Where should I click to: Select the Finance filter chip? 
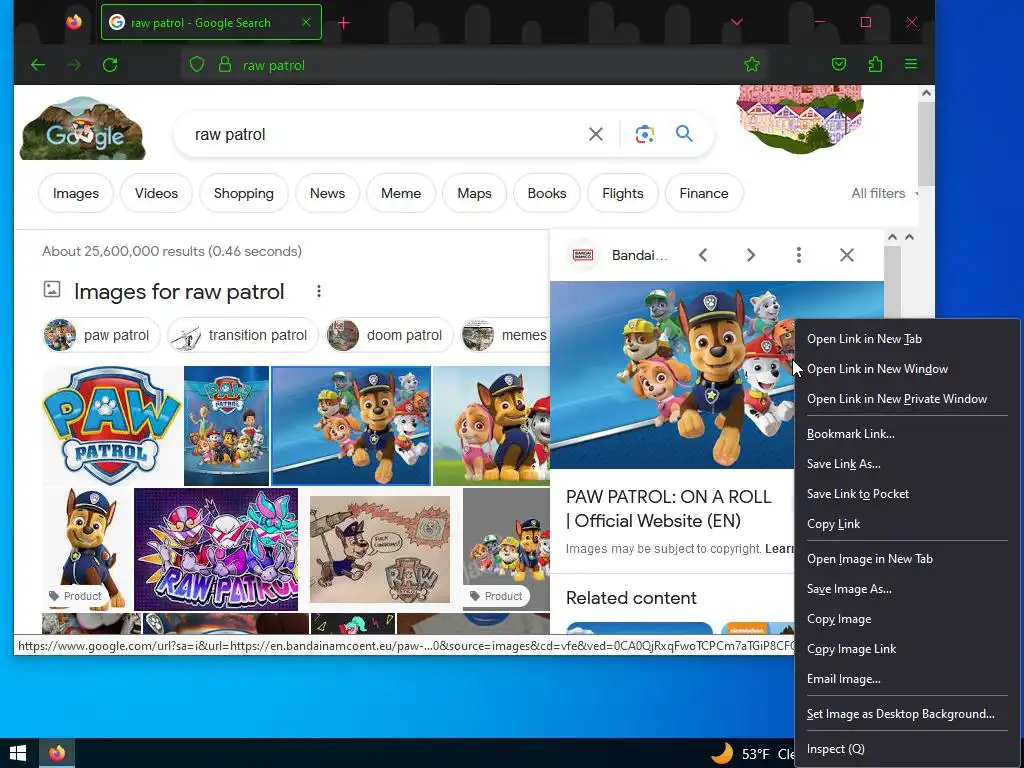coord(703,193)
